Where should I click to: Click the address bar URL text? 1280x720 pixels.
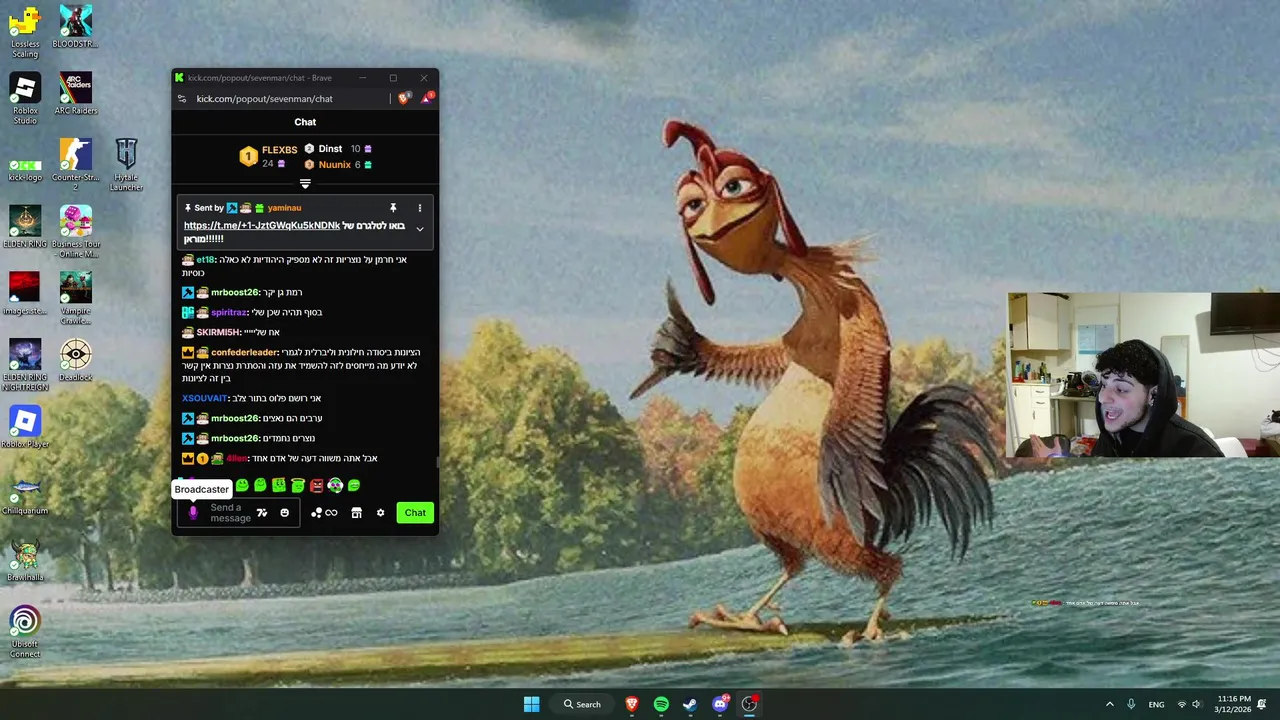pyautogui.click(x=264, y=99)
